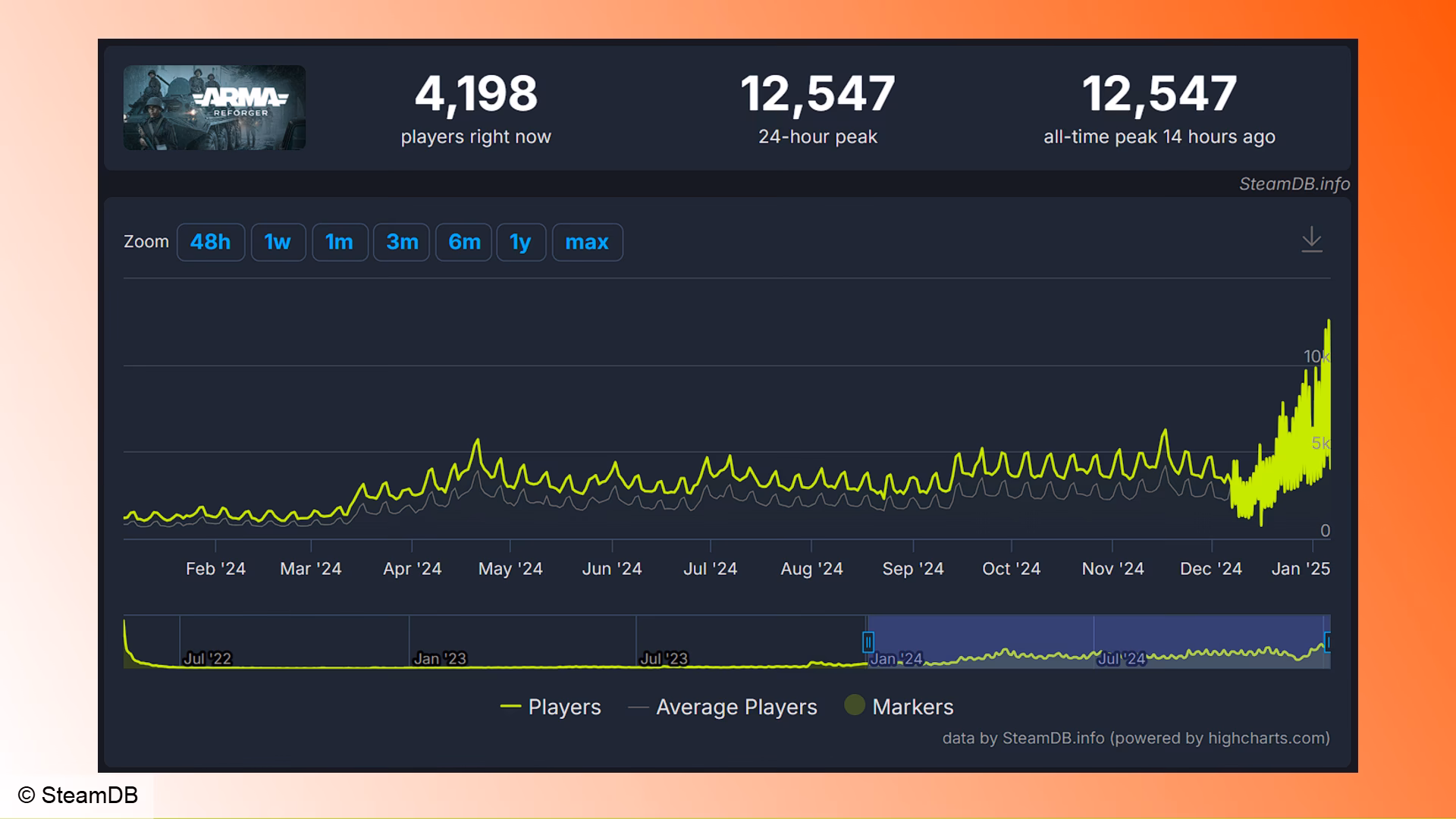The height and width of the screenshot is (819, 1456).
Task: Click the all-time peak 14 hours ago text
Action: 1159,137
